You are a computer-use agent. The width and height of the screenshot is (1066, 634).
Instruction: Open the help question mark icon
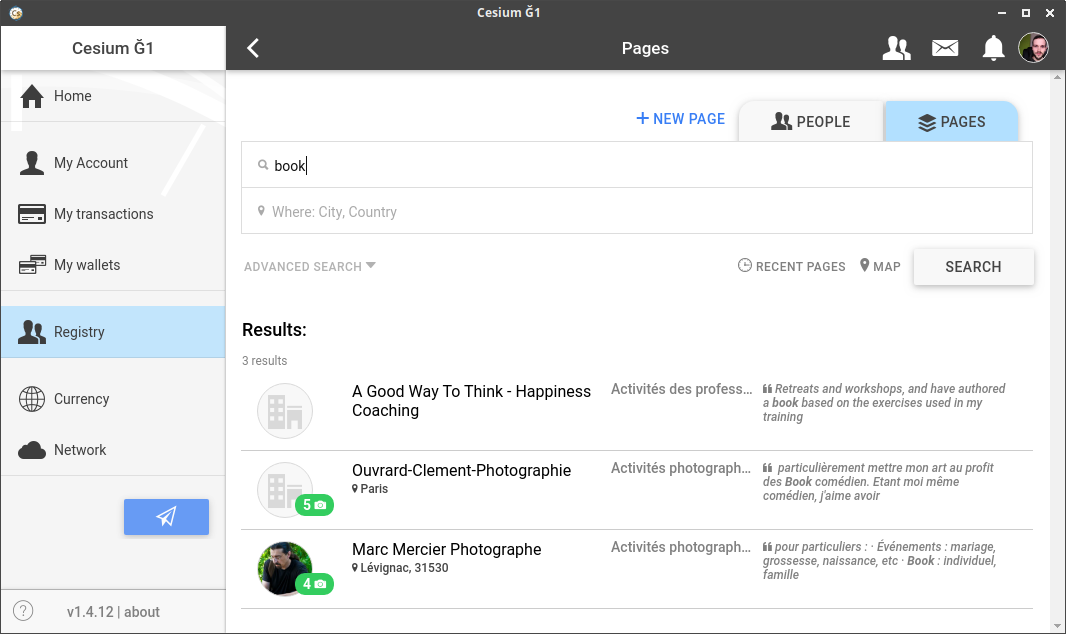[23, 611]
